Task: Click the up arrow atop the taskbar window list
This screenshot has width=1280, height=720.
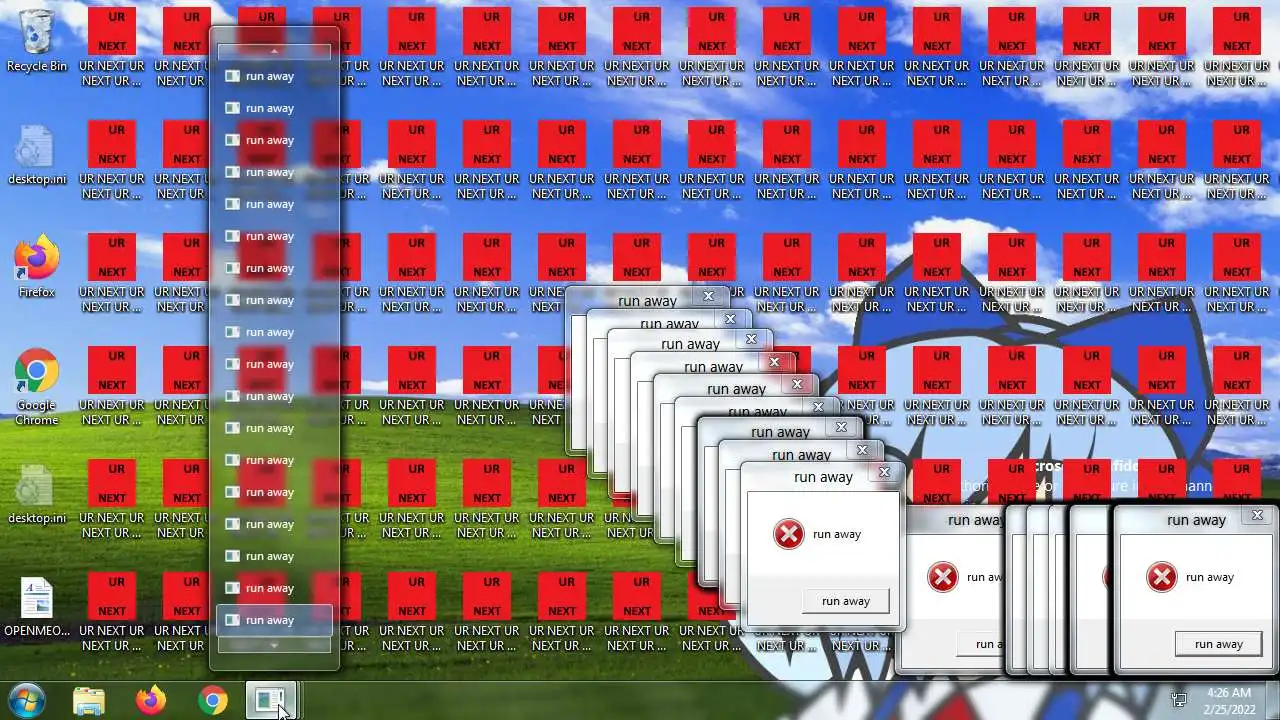Action: [x=274, y=51]
